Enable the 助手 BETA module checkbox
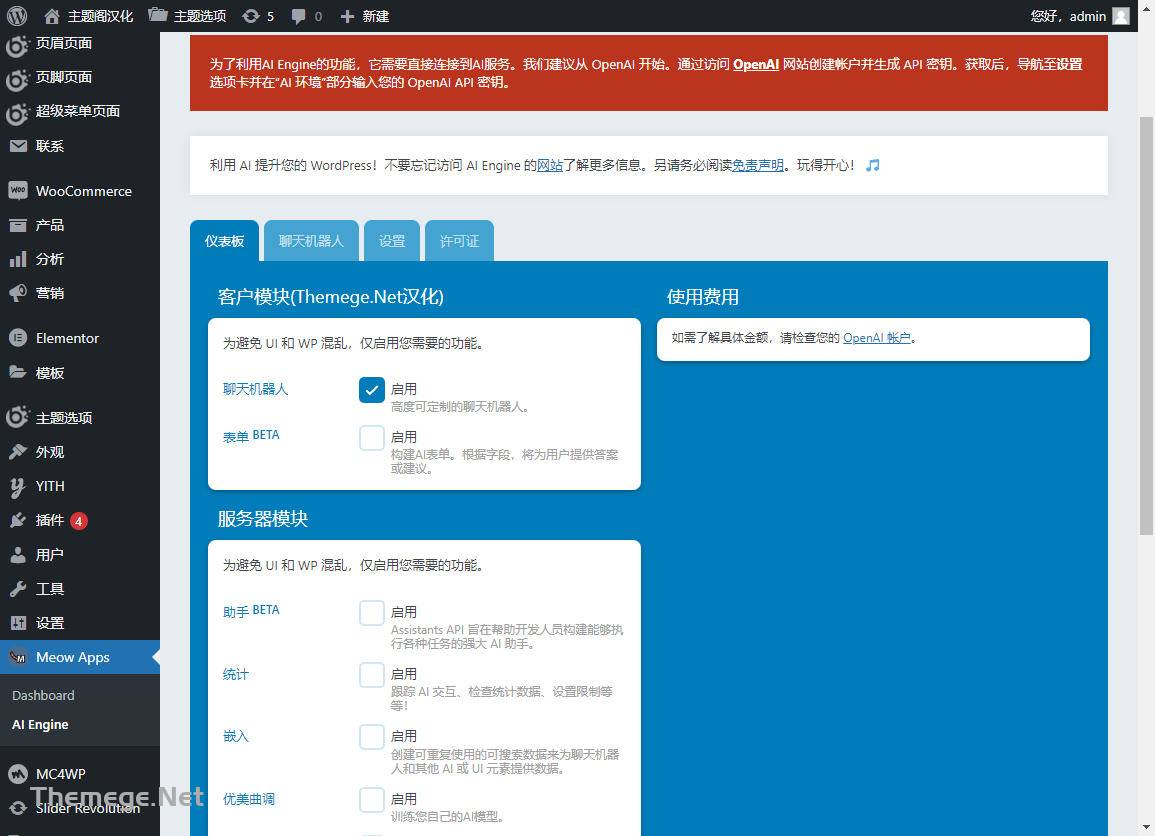1155x836 pixels. coord(371,613)
